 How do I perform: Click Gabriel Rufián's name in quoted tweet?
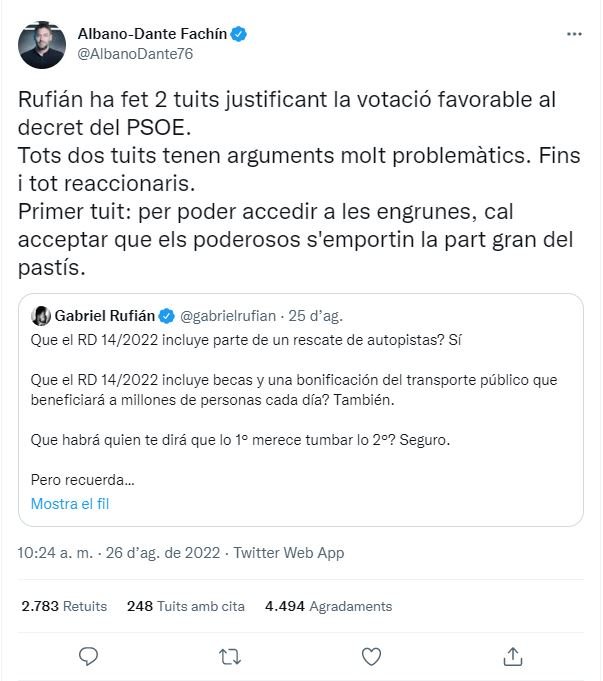tap(105, 316)
